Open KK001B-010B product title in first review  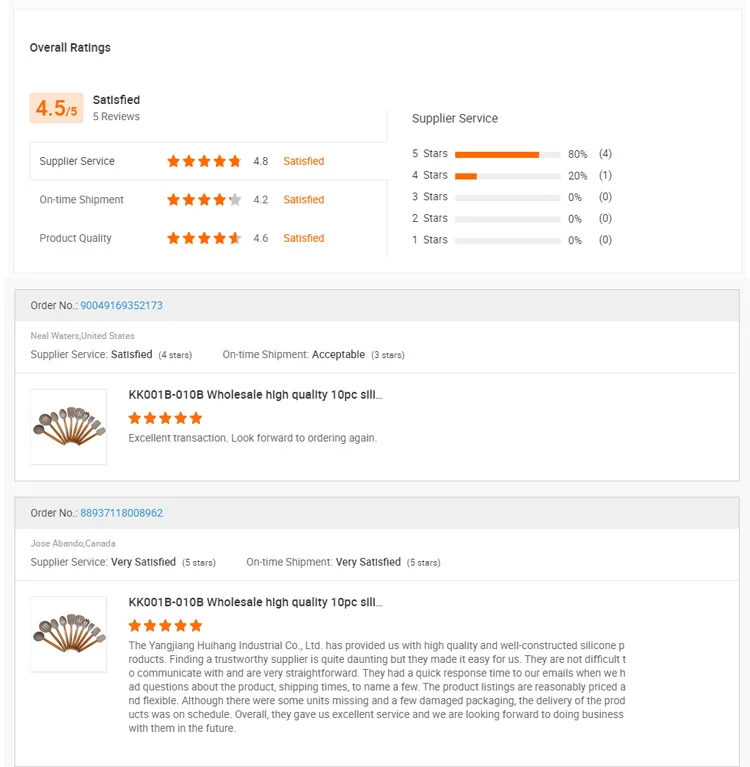pyautogui.click(x=255, y=395)
